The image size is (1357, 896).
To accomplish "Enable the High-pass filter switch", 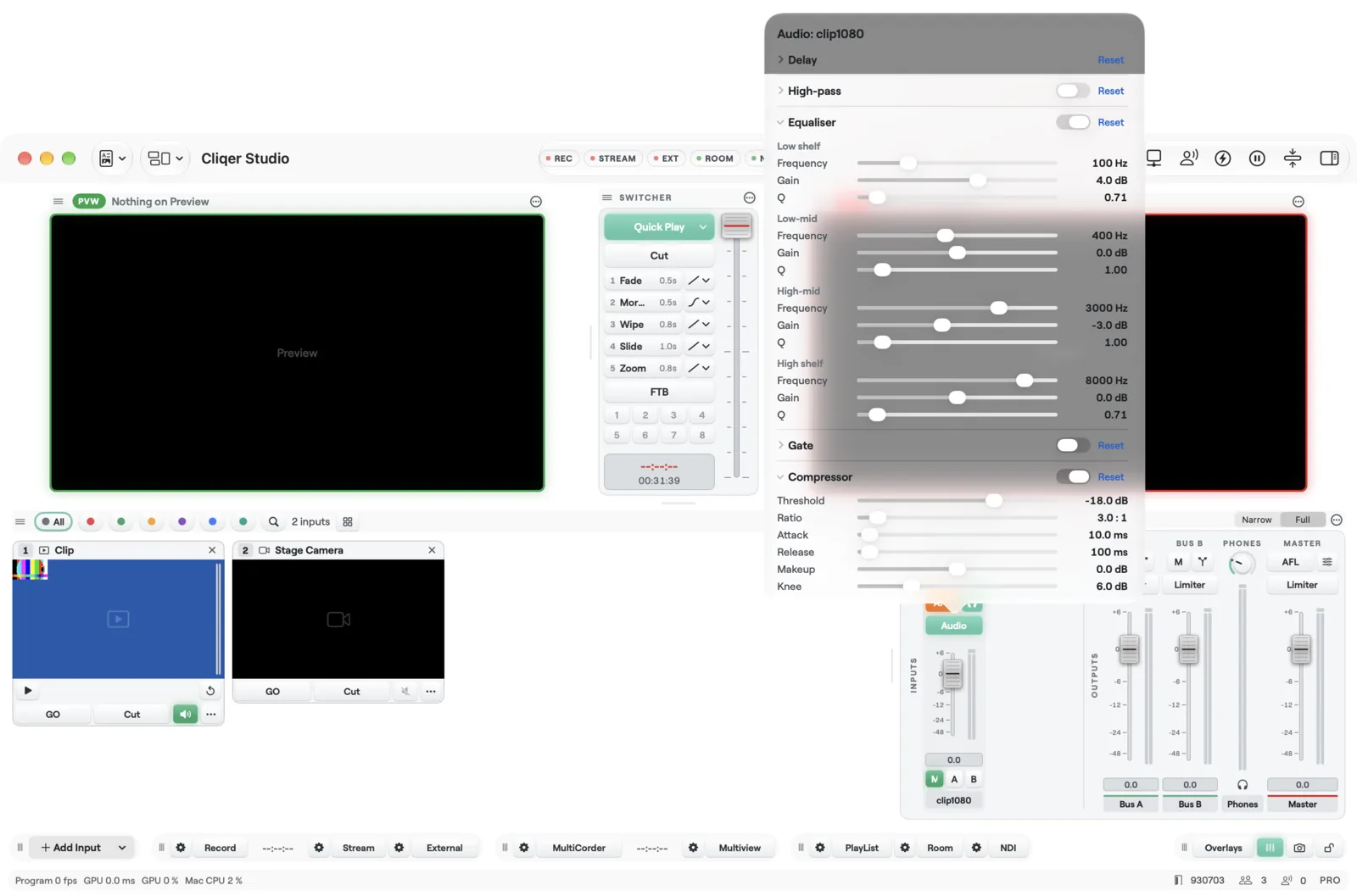I will [x=1073, y=91].
